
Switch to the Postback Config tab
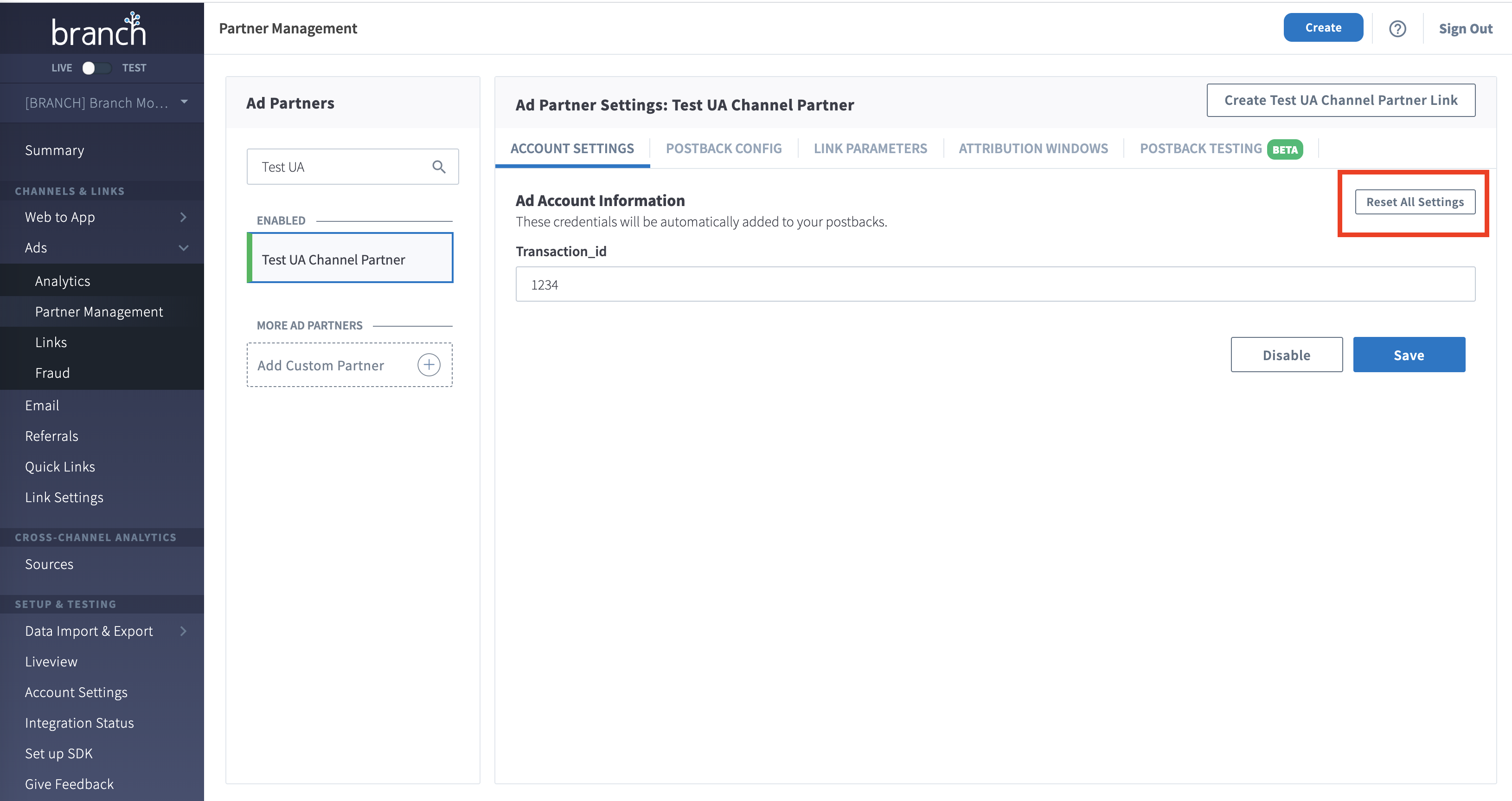coord(723,149)
